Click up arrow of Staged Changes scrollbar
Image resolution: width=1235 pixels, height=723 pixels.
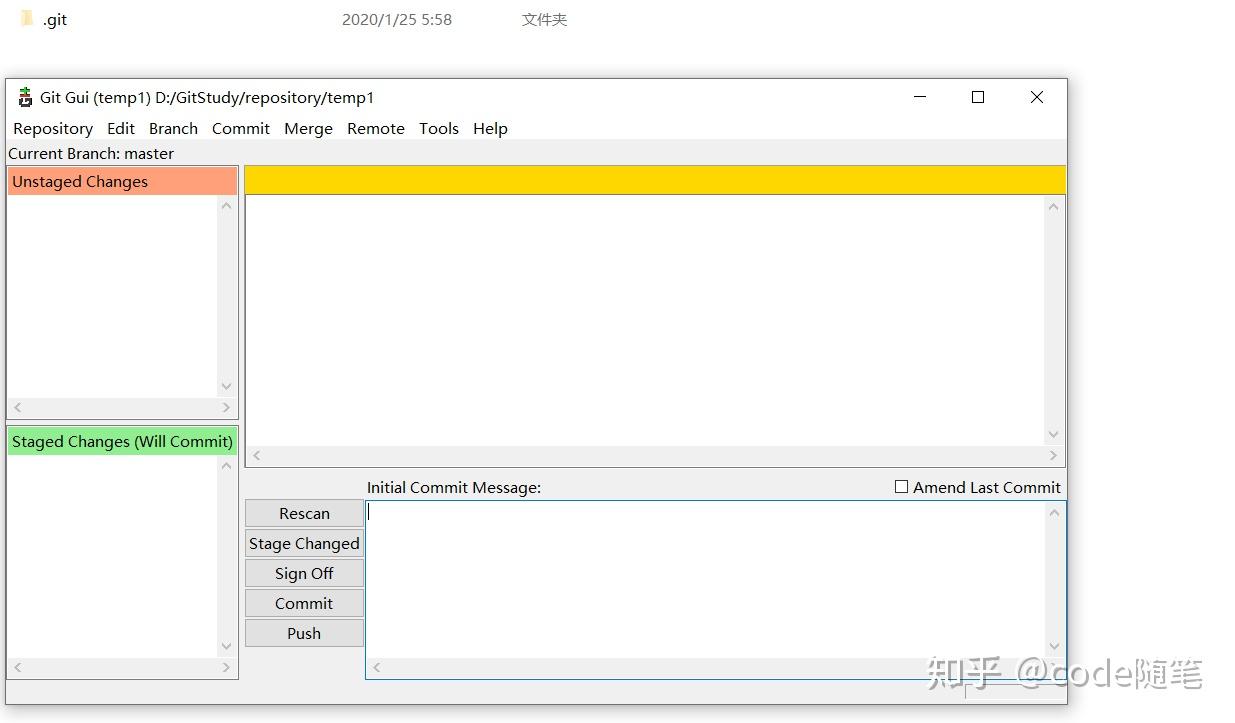(x=226, y=466)
